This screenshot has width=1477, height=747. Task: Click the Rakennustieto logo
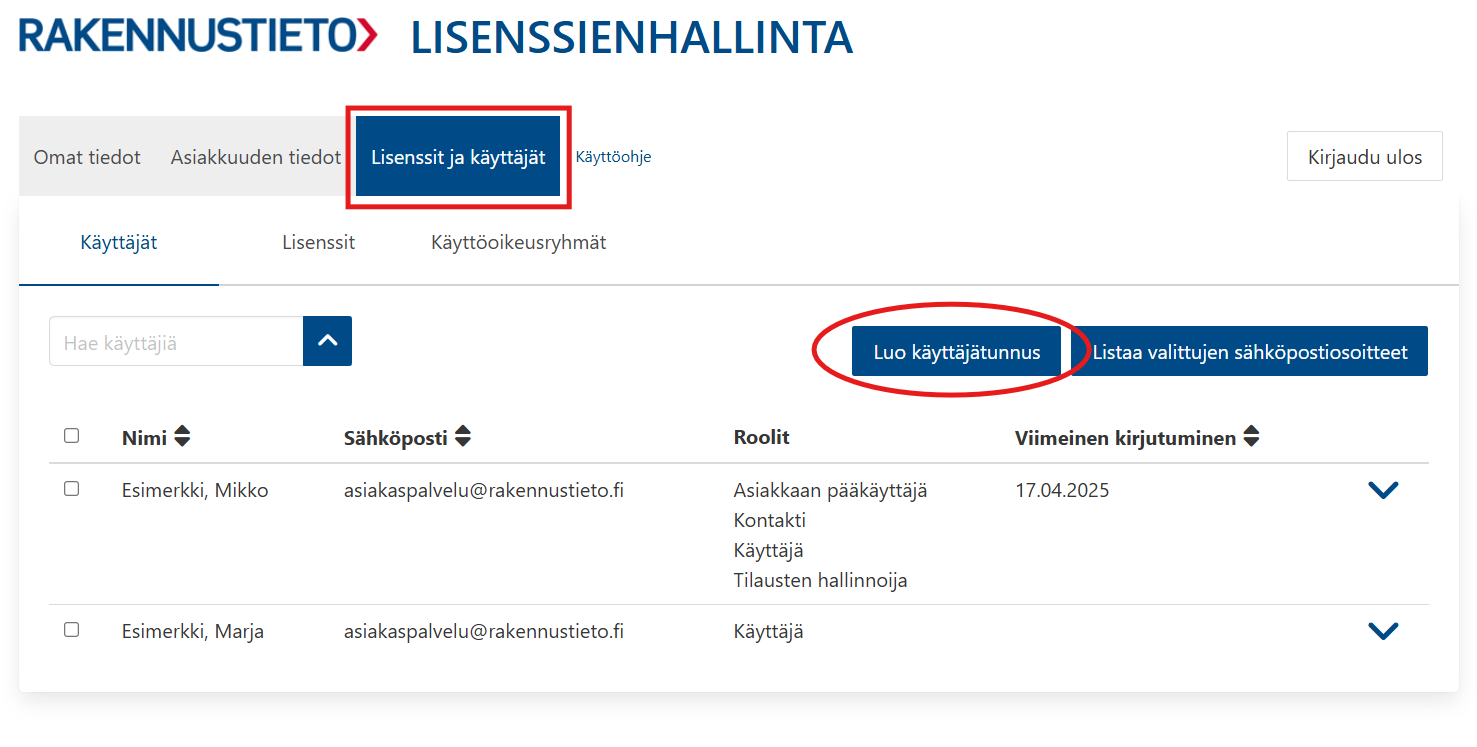coord(198,35)
